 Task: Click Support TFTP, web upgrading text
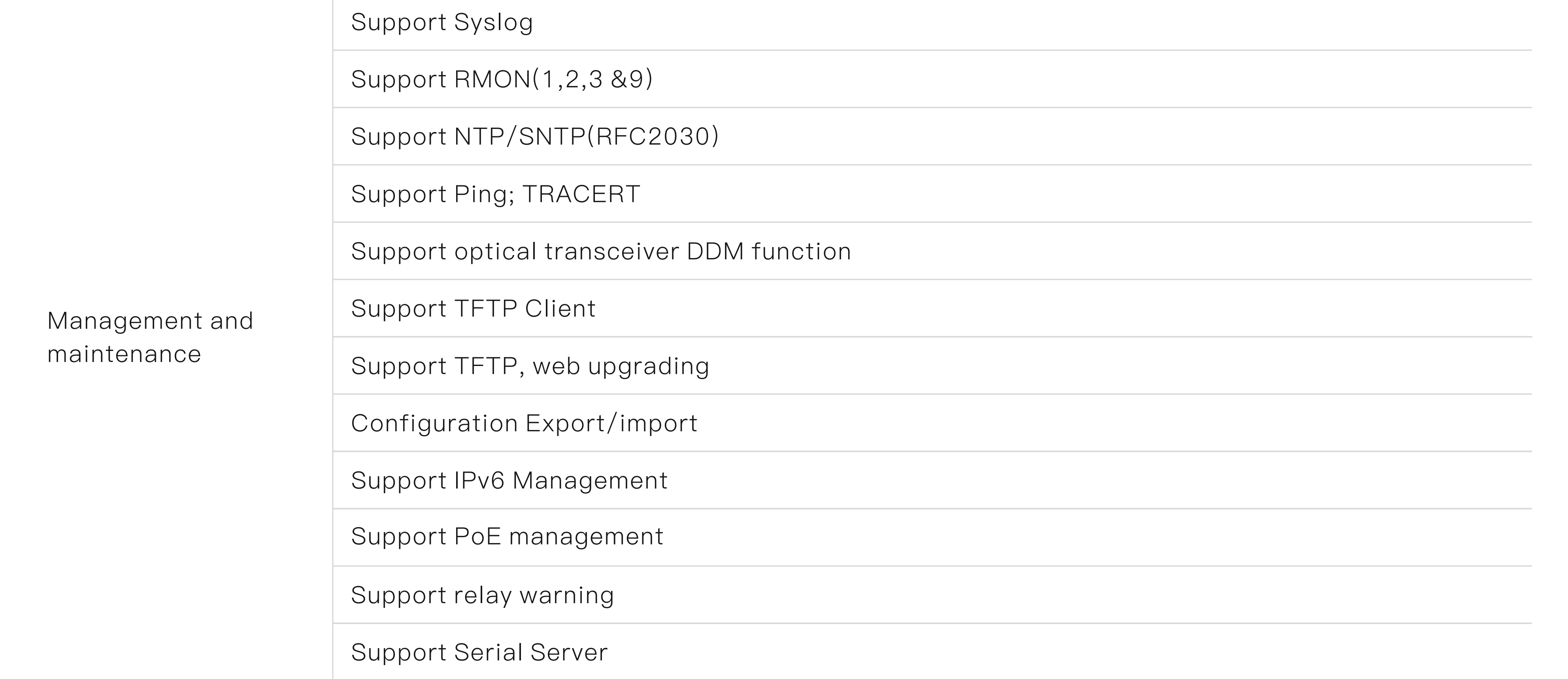pyautogui.click(x=530, y=366)
